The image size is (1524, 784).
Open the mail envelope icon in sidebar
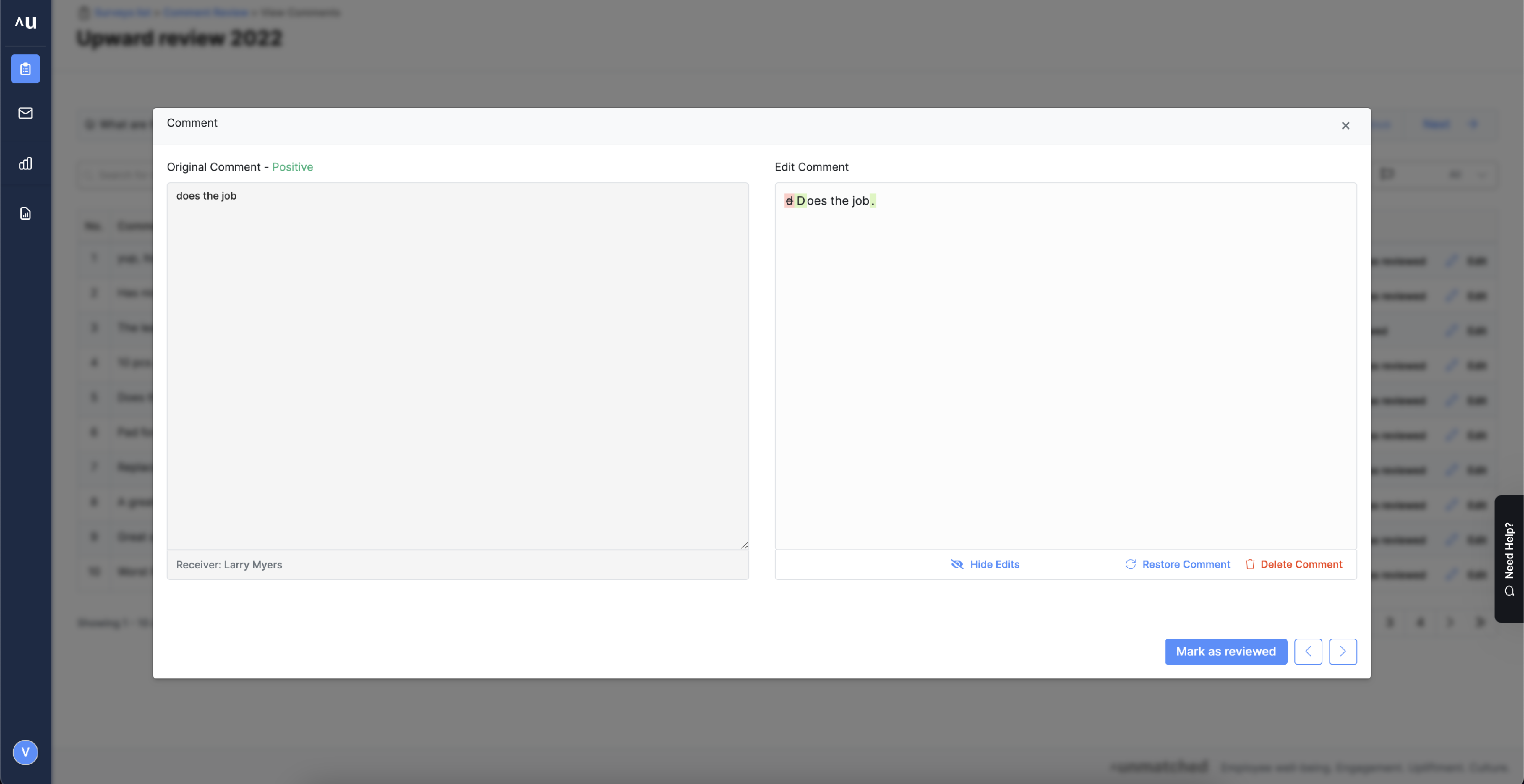[x=25, y=113]
